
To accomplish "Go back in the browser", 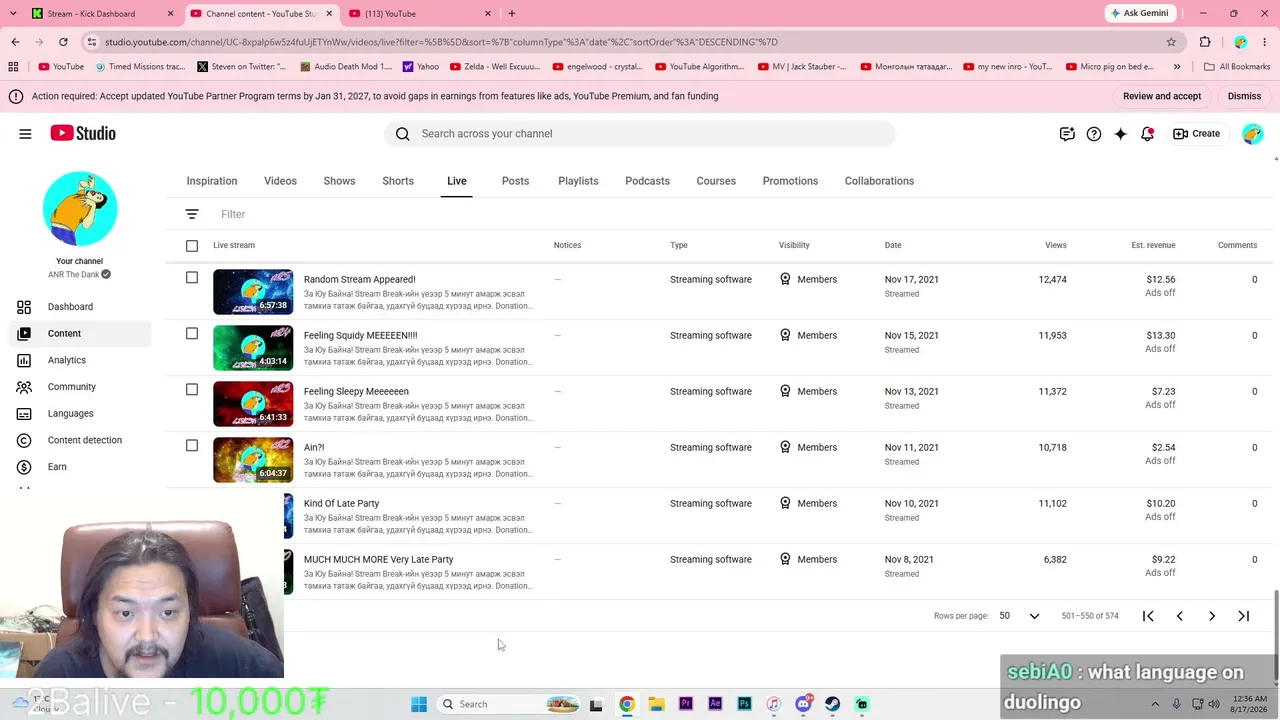I will pyautogui.click(x=15, y=42).
